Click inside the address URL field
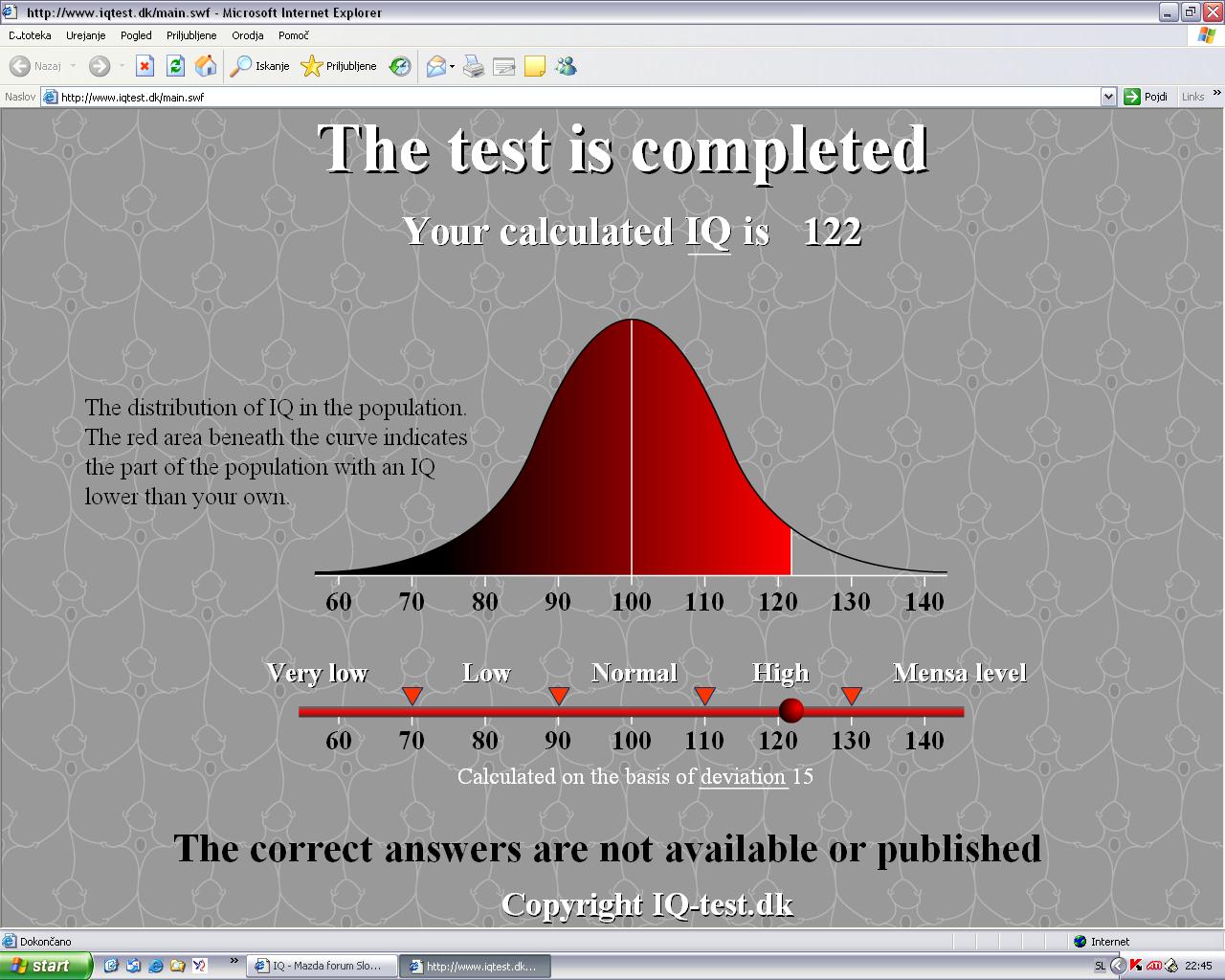This screenshot has height=980, width=1225. pyautogui.click(x=579, y=97)
